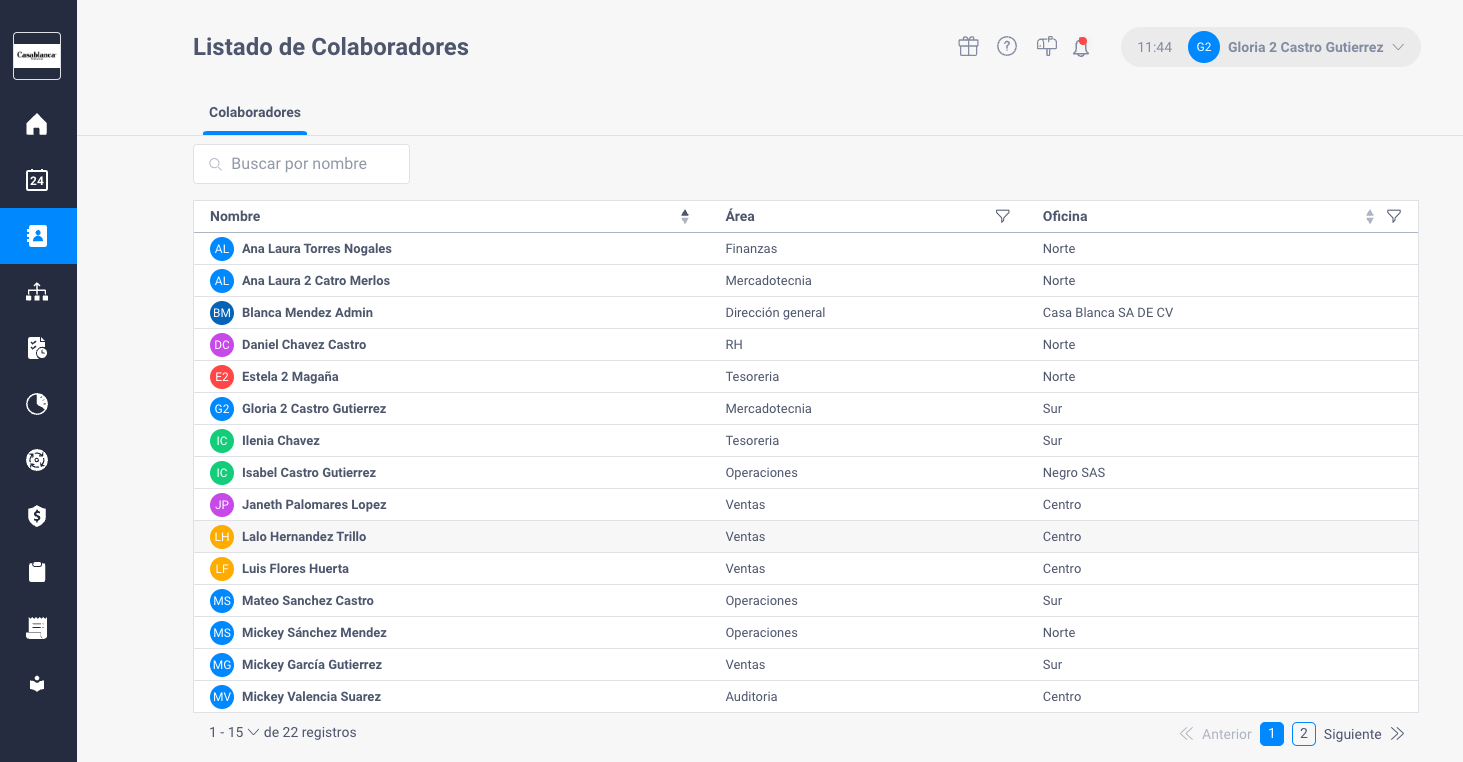
Task: Open the Oficina column filter
Action: point(1394,216)
